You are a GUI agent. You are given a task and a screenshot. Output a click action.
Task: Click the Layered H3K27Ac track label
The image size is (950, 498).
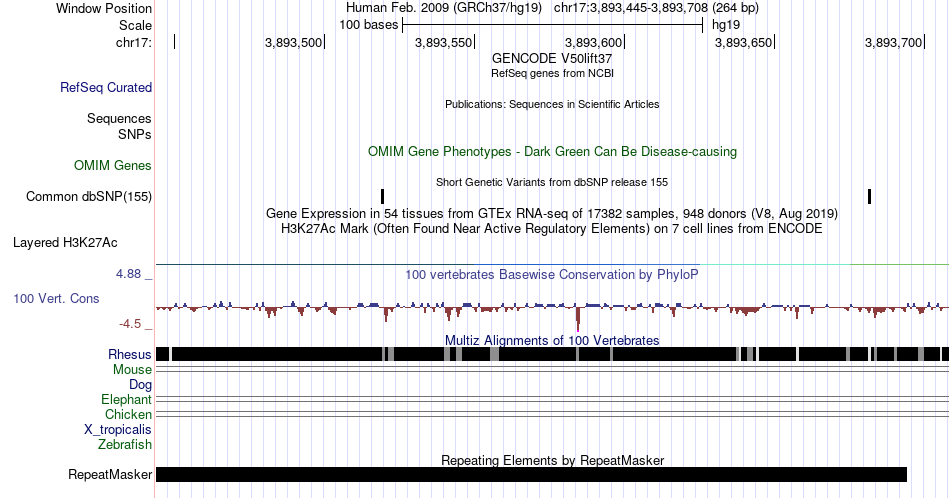[65, 242]
